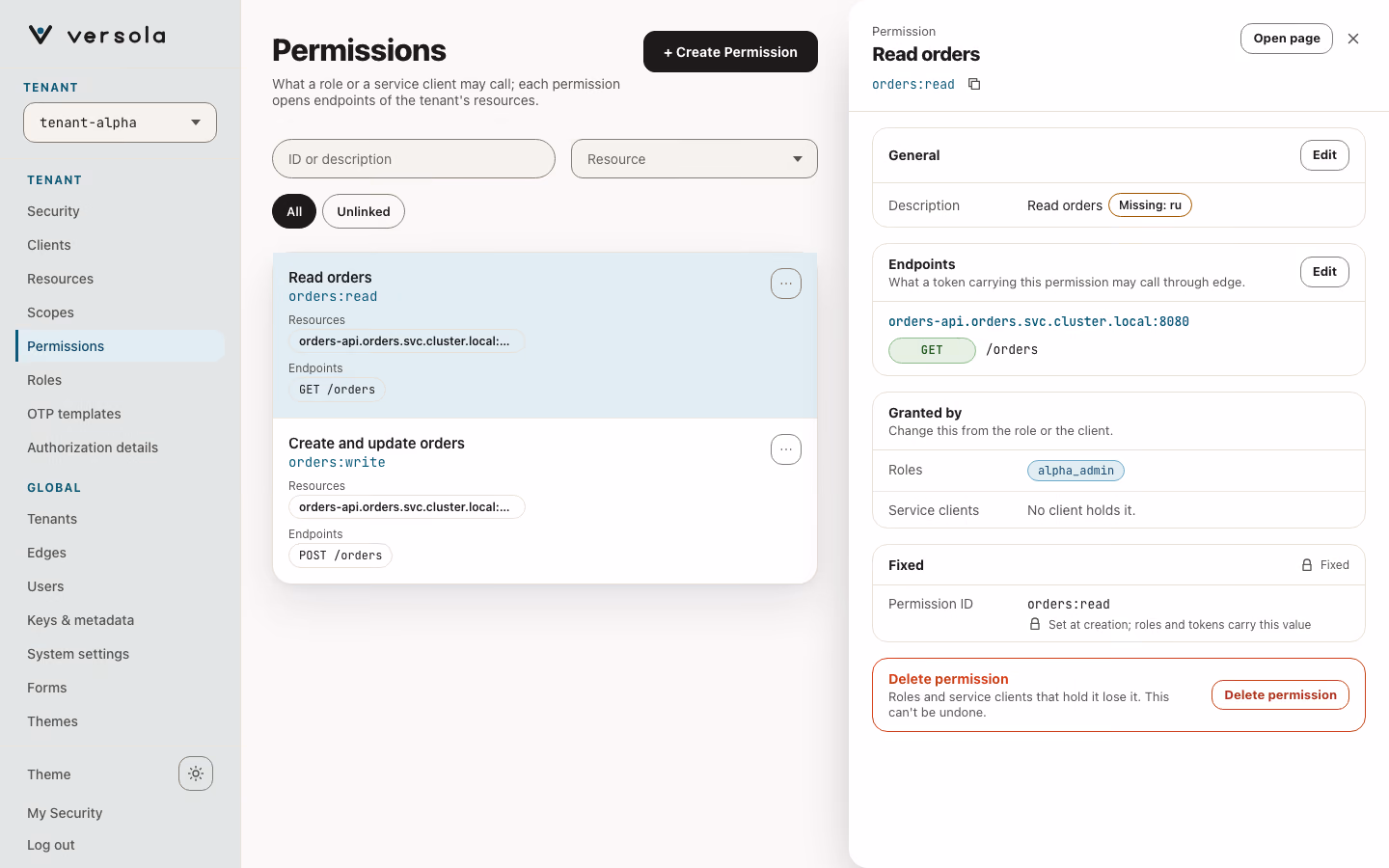Click the Missing: ru badge
The width and height of the screenshot is (1389, 868).
1150,205
